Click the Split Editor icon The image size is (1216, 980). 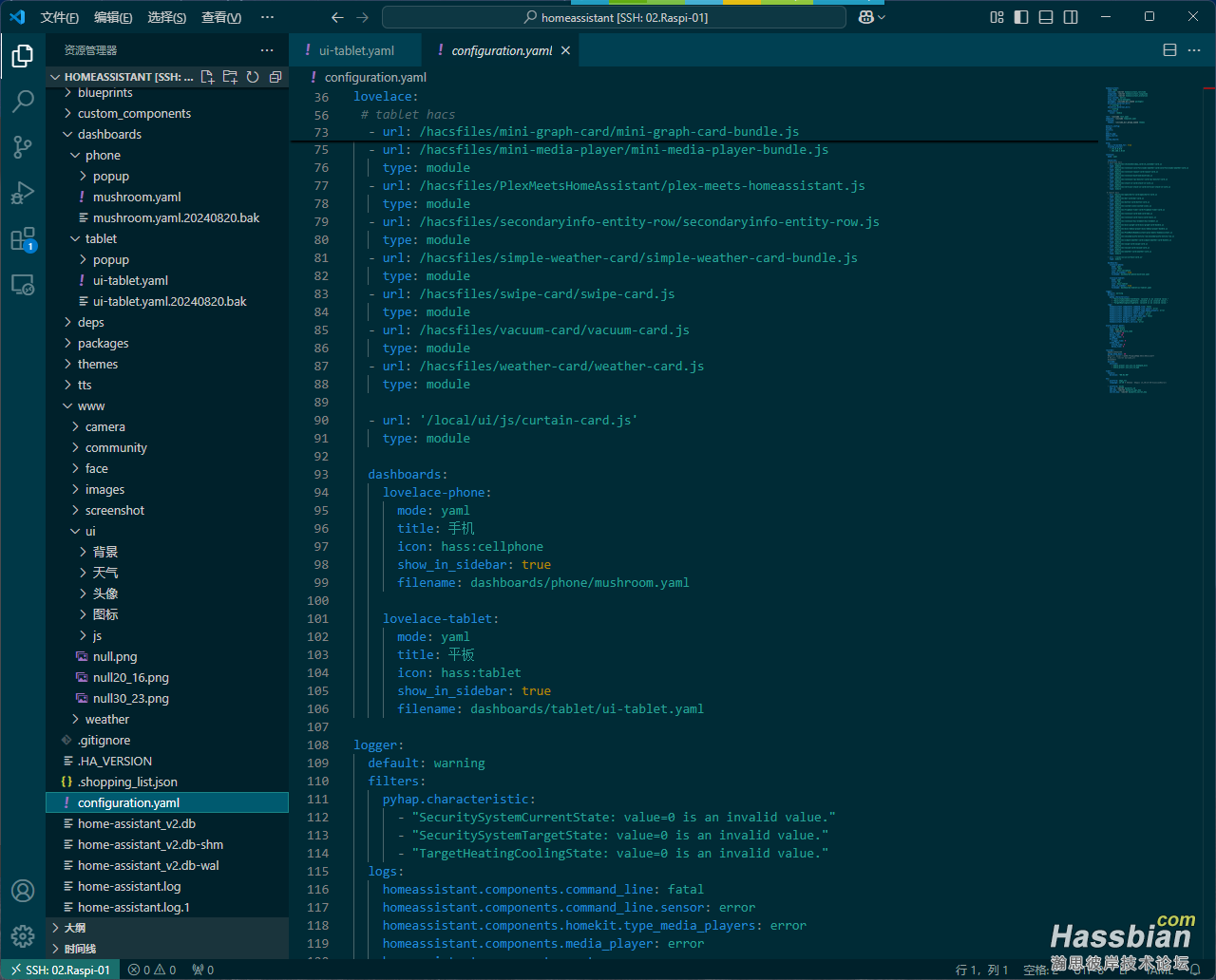point(1170,50)
